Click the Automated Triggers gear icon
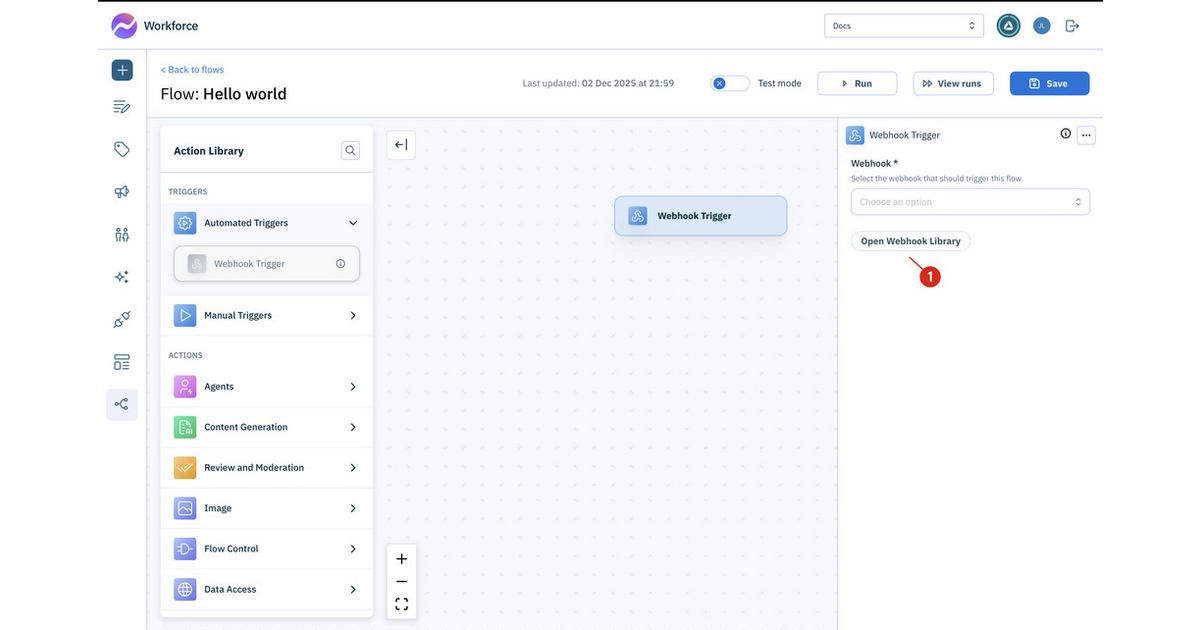This screenshot has width=1200, height=630. tap(185, 223)
